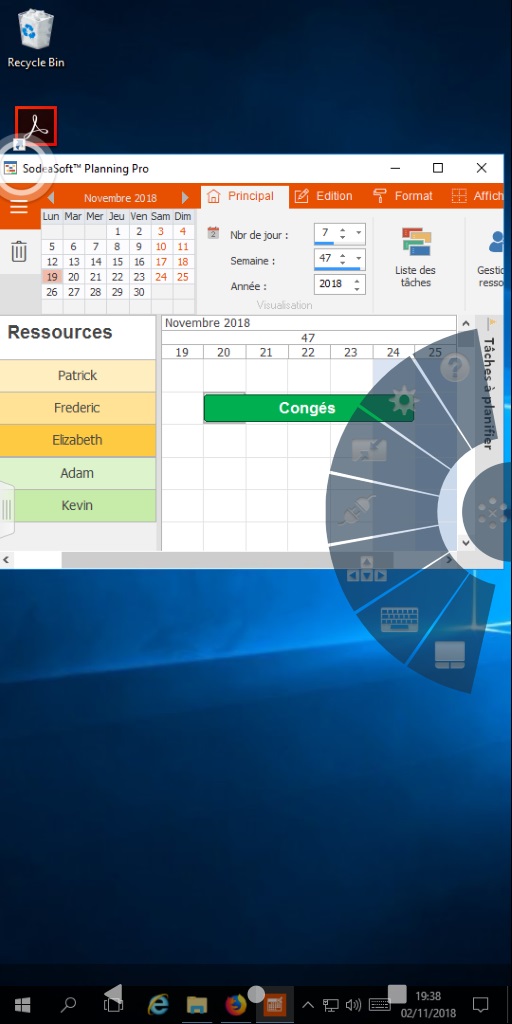Image resolution: width=512 pixels, height=1024 pixels.
Task: Select day 1 in the mini calendar
Action: click(x=118, y=231)
